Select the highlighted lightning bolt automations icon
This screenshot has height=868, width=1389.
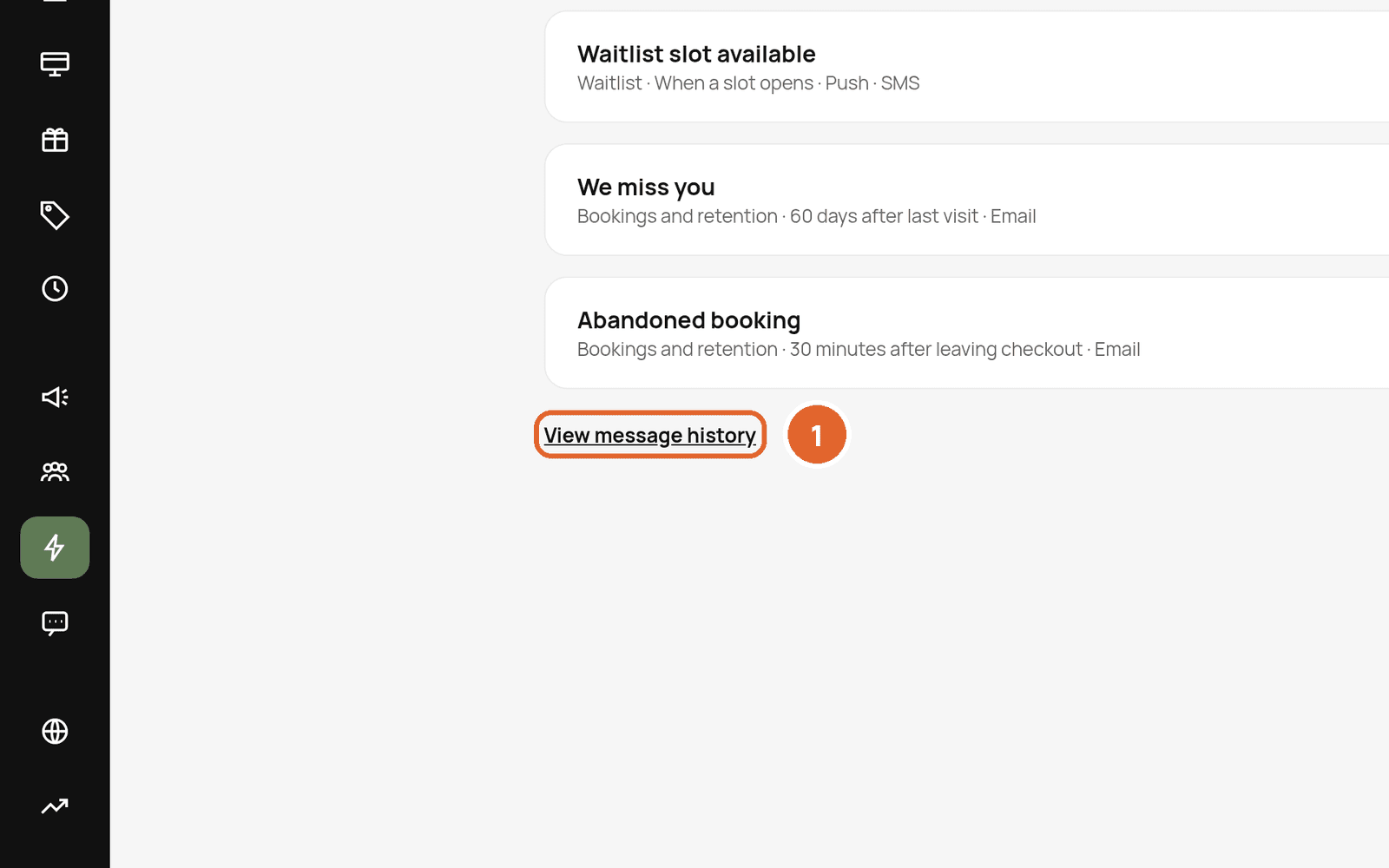pos(55,548)
